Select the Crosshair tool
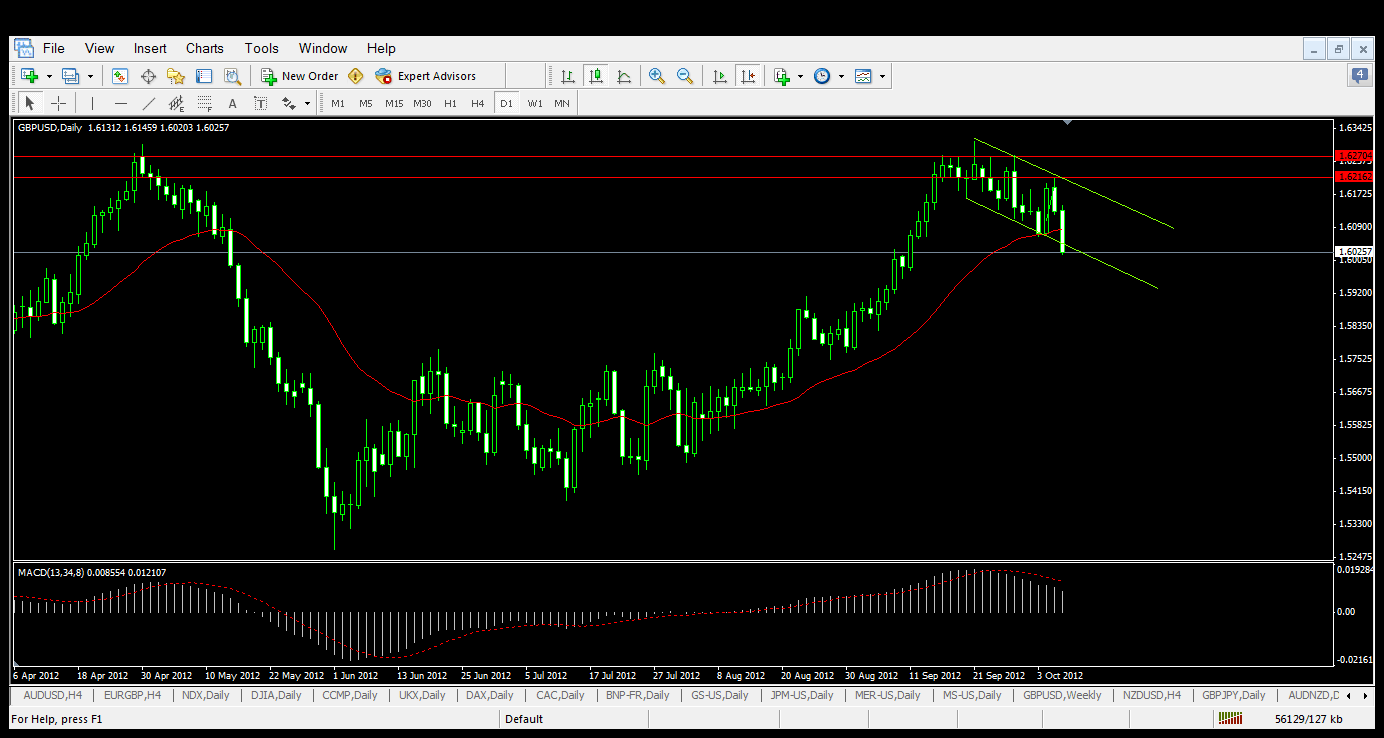Viewport: 1384px width, 738px height. point(58,103)
